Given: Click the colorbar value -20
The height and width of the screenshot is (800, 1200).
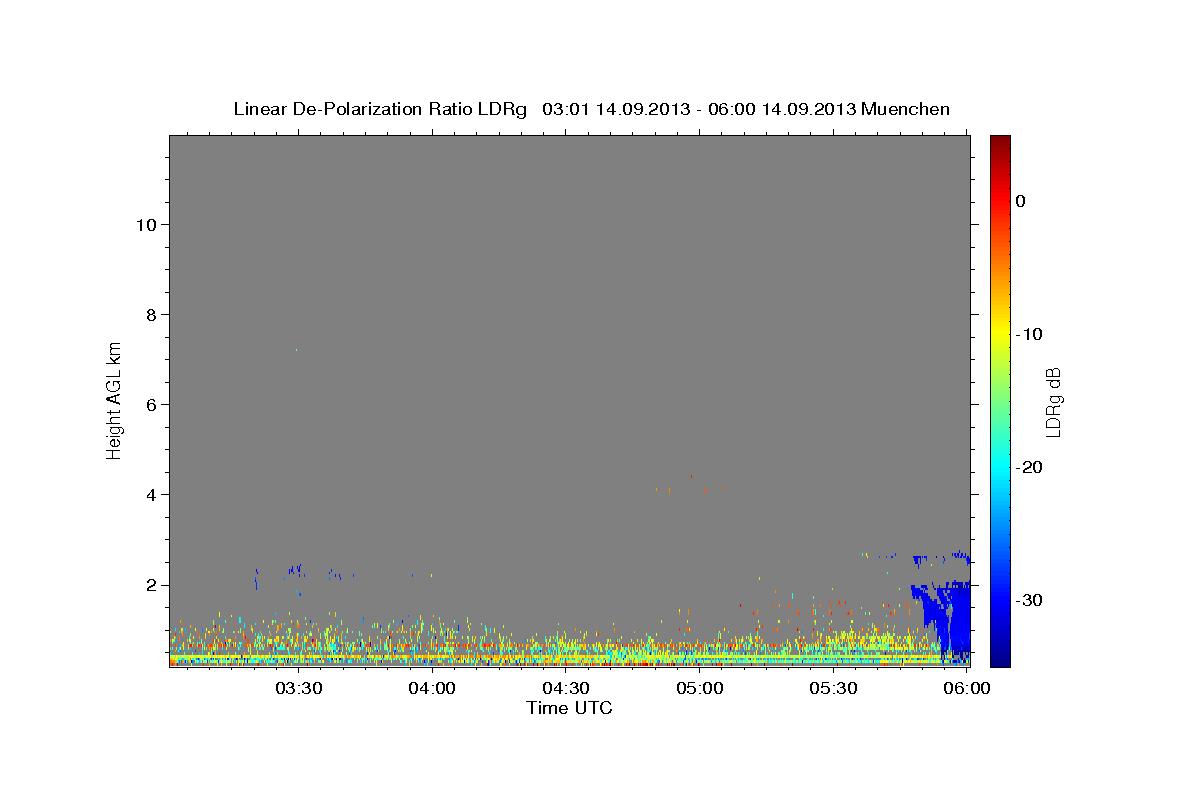Looking at the screenshot, I should tap(1030, 467).
